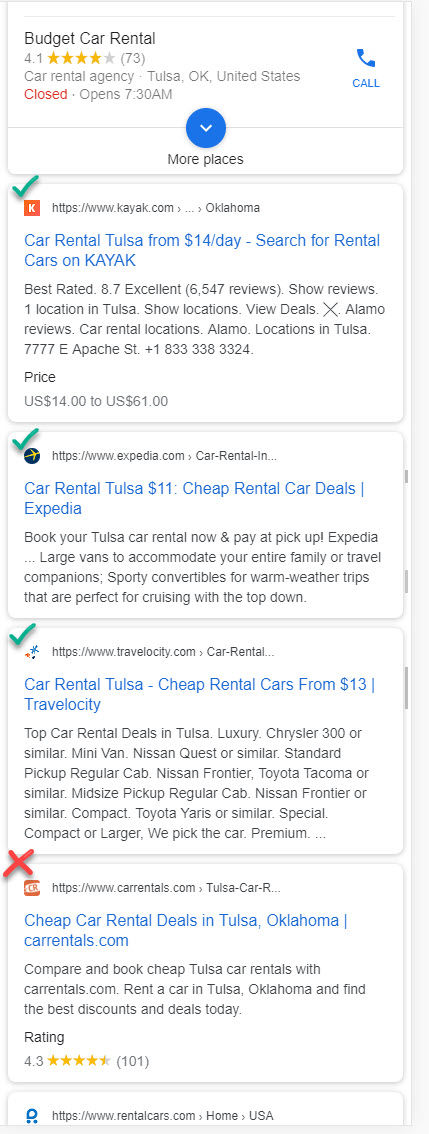The height and width of the screenshot is (1134, 429).
Task: Click the carrentals.com favicon icon
Action: [x=32, y=887]
